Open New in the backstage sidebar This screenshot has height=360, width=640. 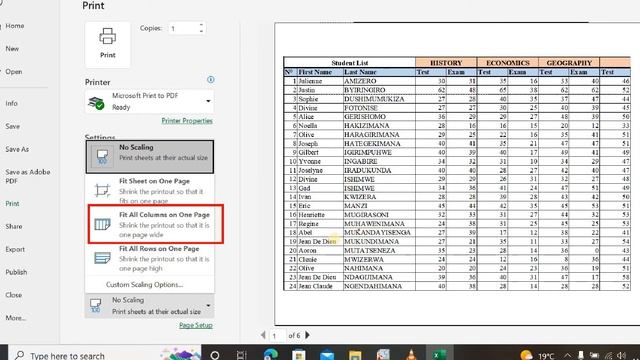pos(12,49)
